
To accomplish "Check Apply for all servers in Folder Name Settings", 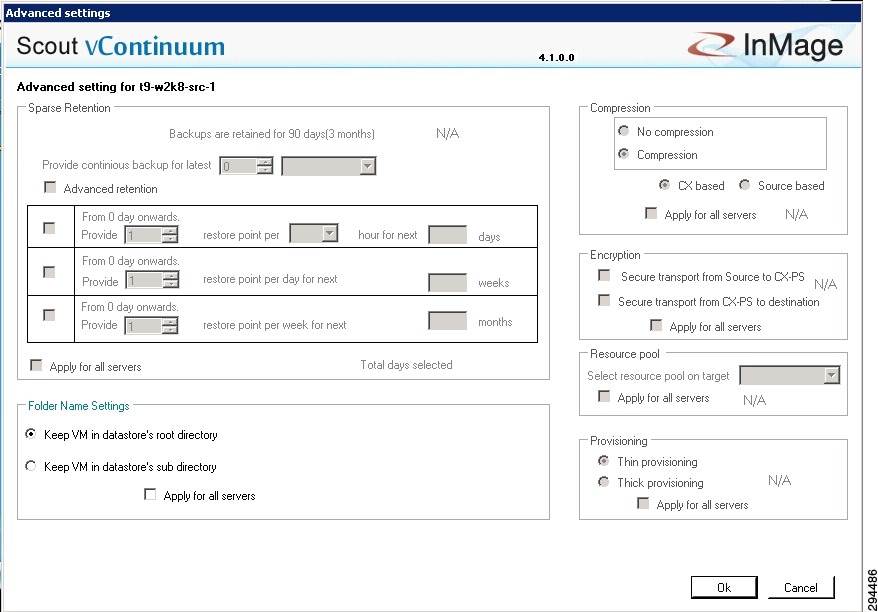I will 150,494.
